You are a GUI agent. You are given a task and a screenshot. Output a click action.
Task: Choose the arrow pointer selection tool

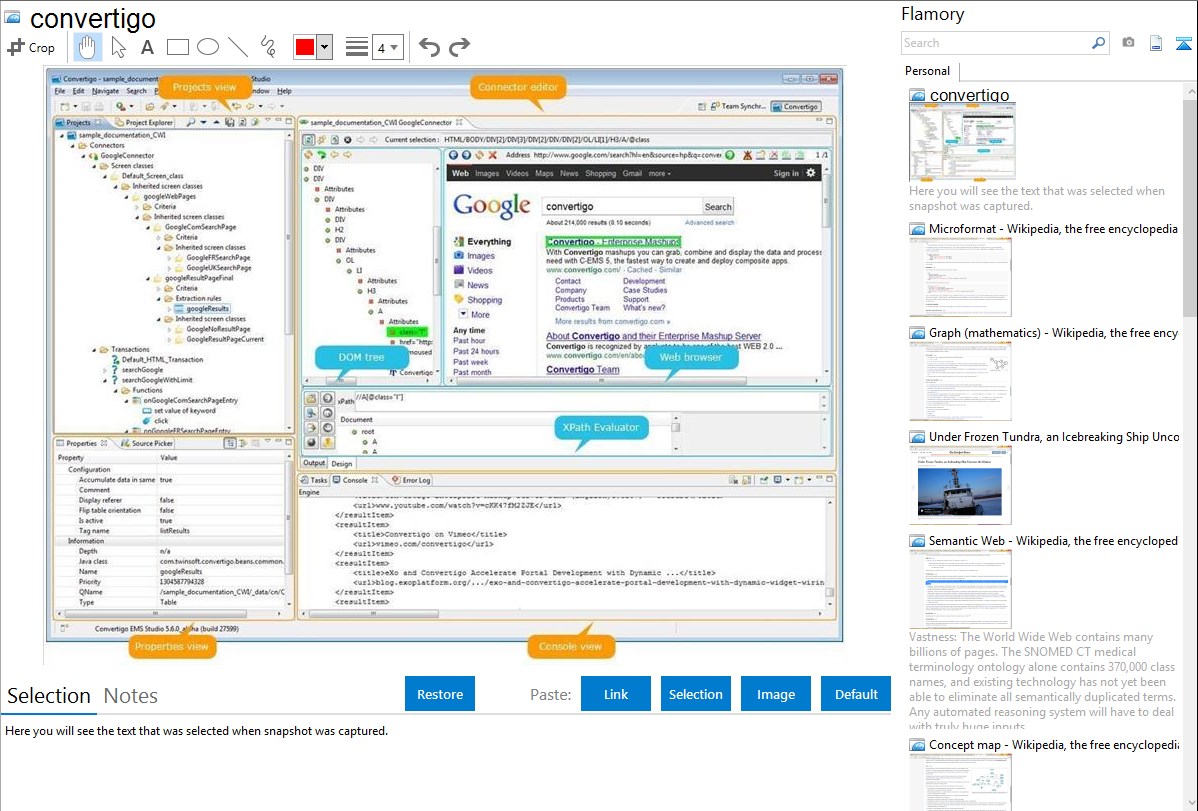(x=118, y=47)
